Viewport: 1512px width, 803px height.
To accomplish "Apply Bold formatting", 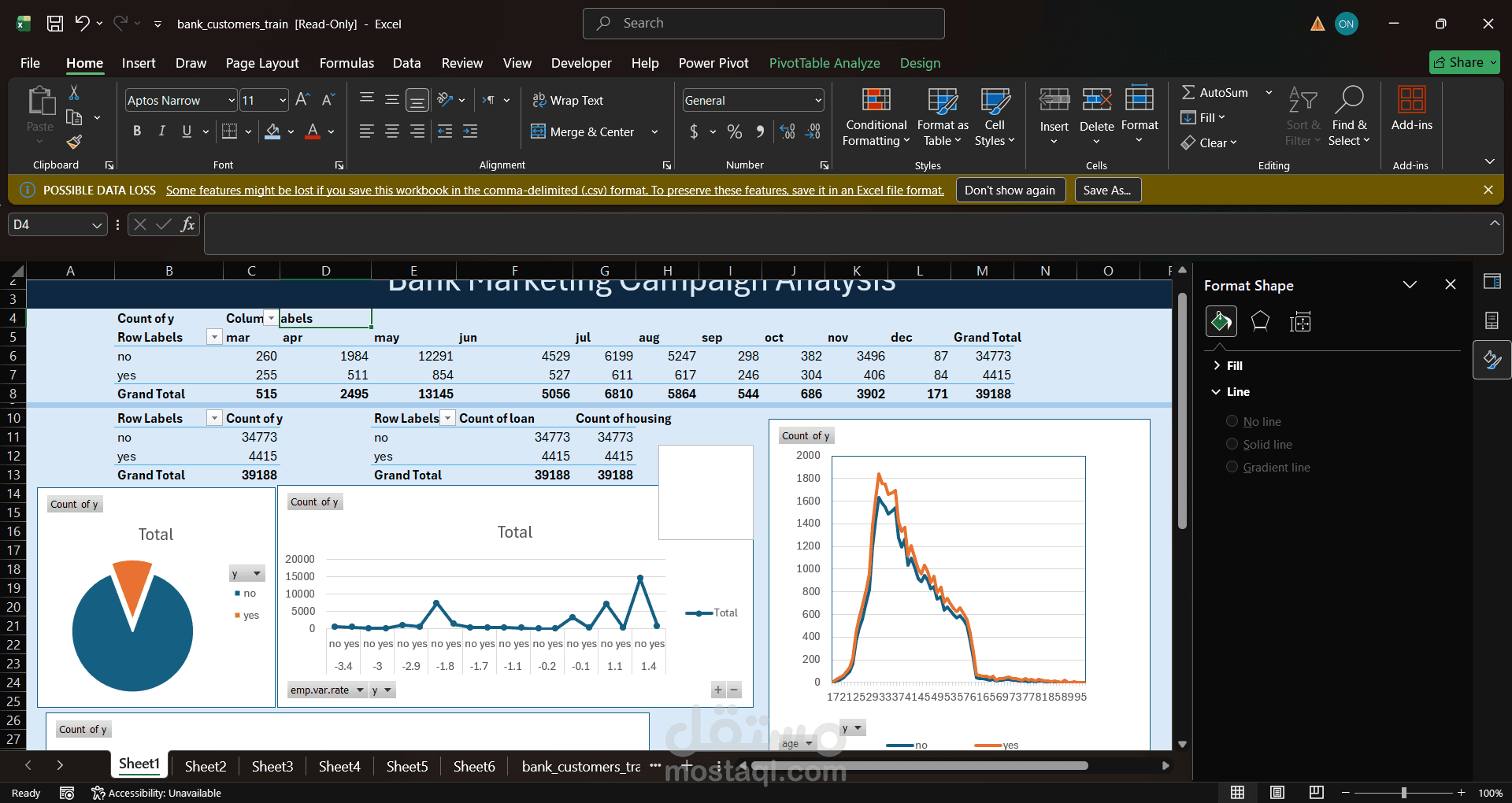I will pyautogui.click(x=137, y=131).
